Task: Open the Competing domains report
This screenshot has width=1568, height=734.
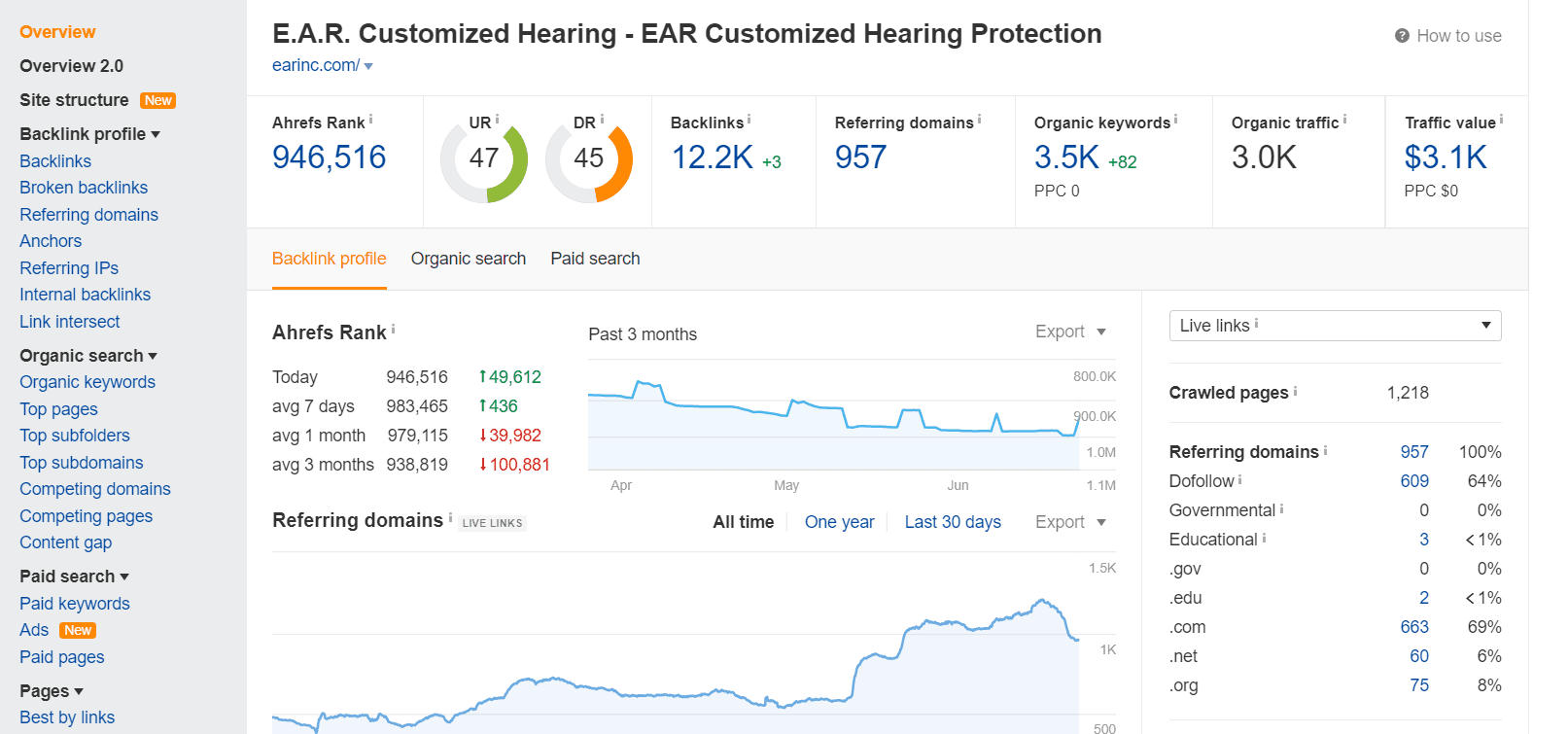Action: tap(95, 489)
